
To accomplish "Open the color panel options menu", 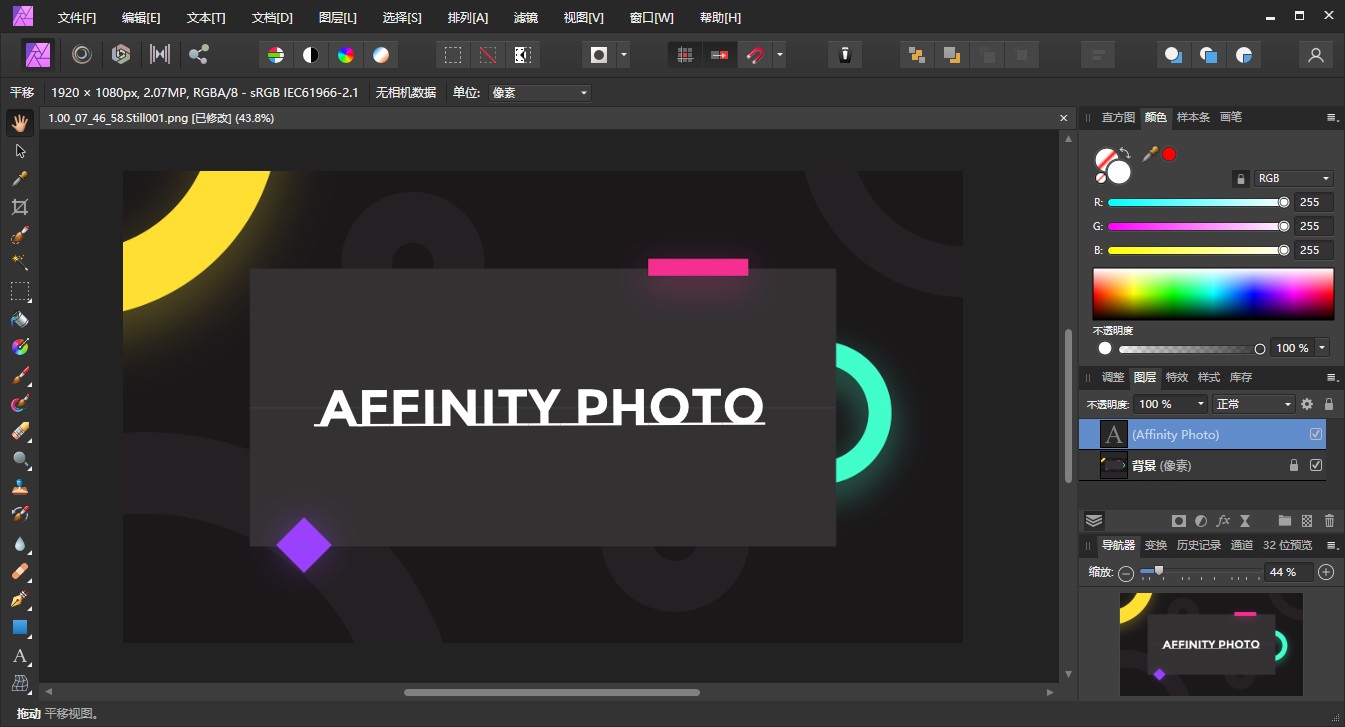I will coord(1332,118).
